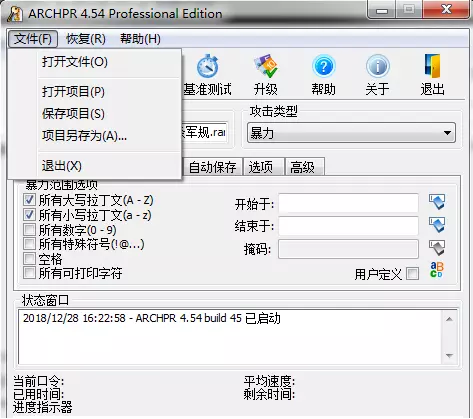This screenshot has width=473, height=419.
Task: Select 保存项目(S) menu entry
Action: point(95,114)
